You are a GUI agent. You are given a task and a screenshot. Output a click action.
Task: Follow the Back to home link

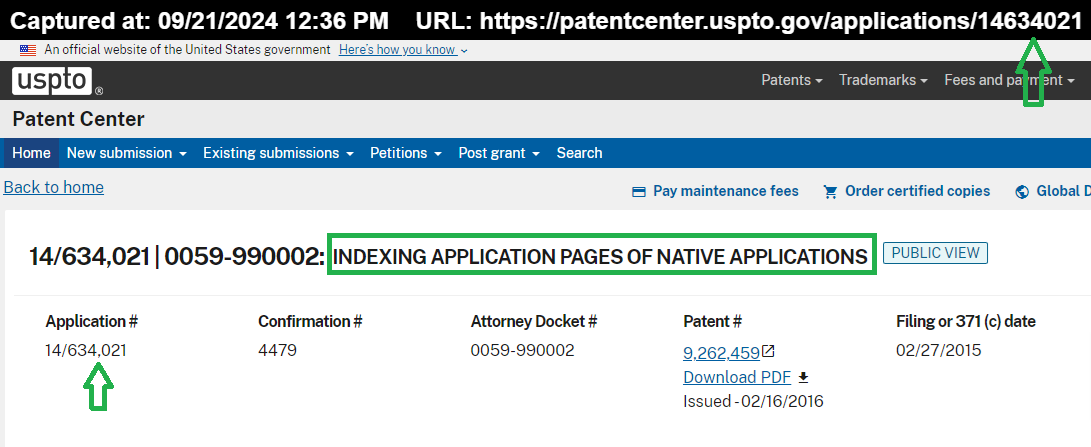tap(54, 187)
